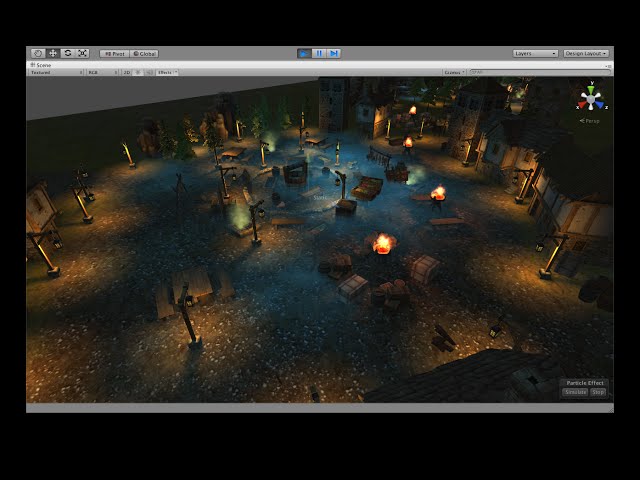640x480 pixels.
Task: Toggle scene audio speaker icon
Action: pos(149,72)
